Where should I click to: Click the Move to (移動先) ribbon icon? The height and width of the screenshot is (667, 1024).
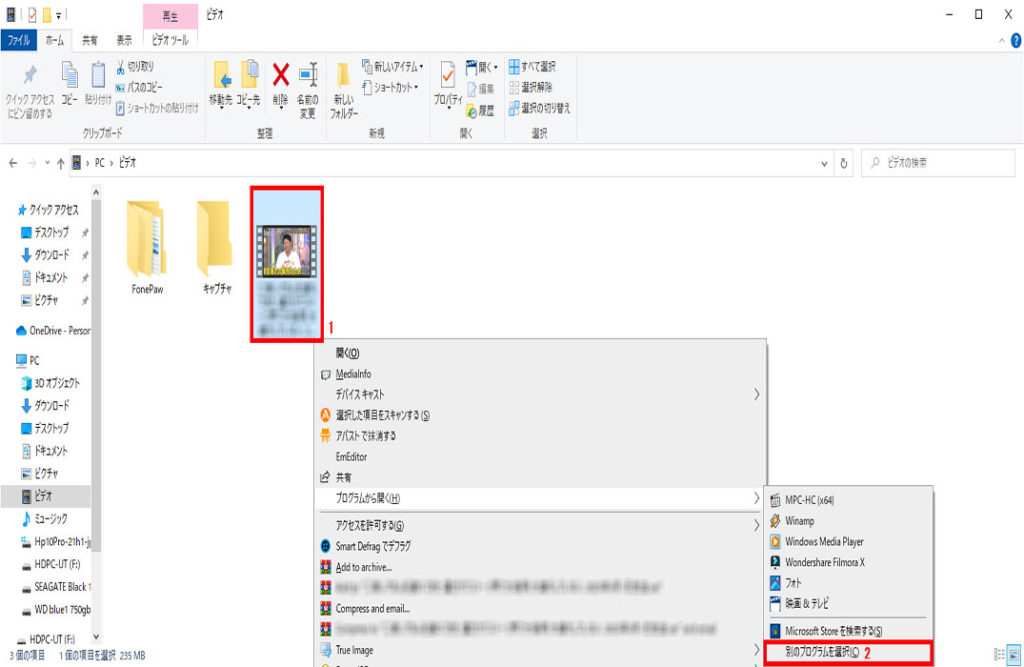click(x=221, y=76)
